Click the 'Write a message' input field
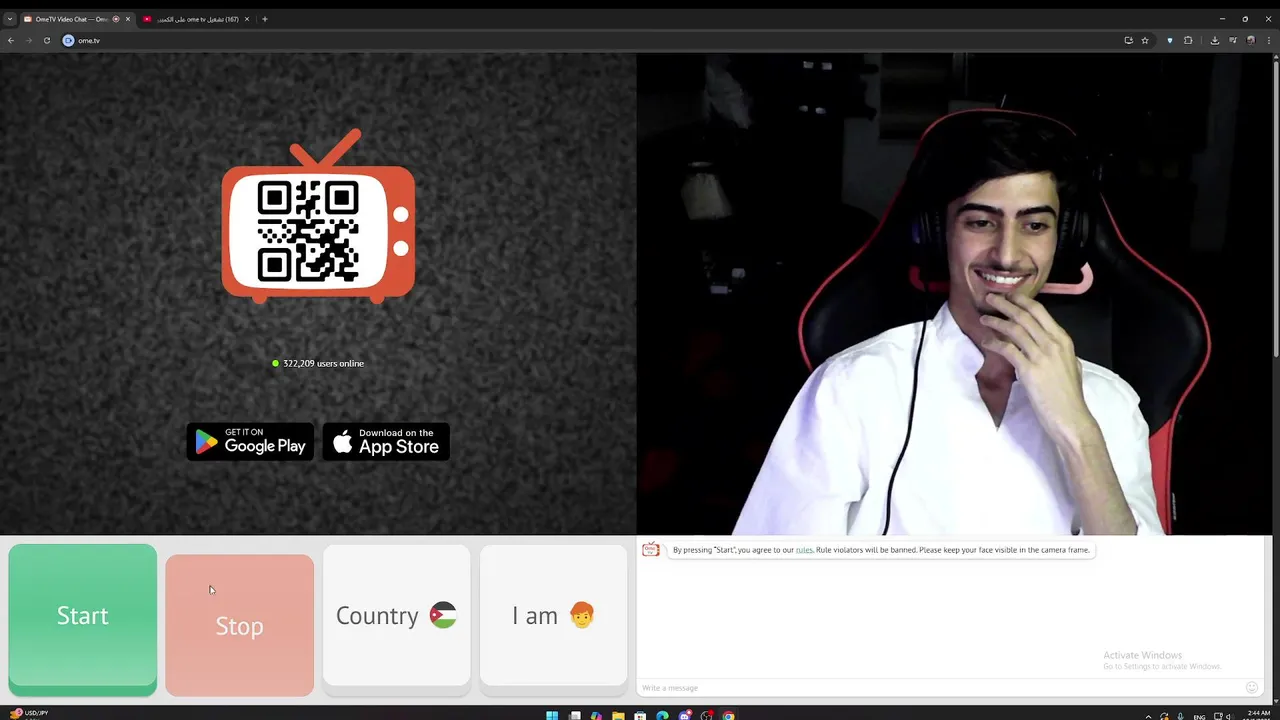Screen dimensions: 1280x720 point(940,688)
